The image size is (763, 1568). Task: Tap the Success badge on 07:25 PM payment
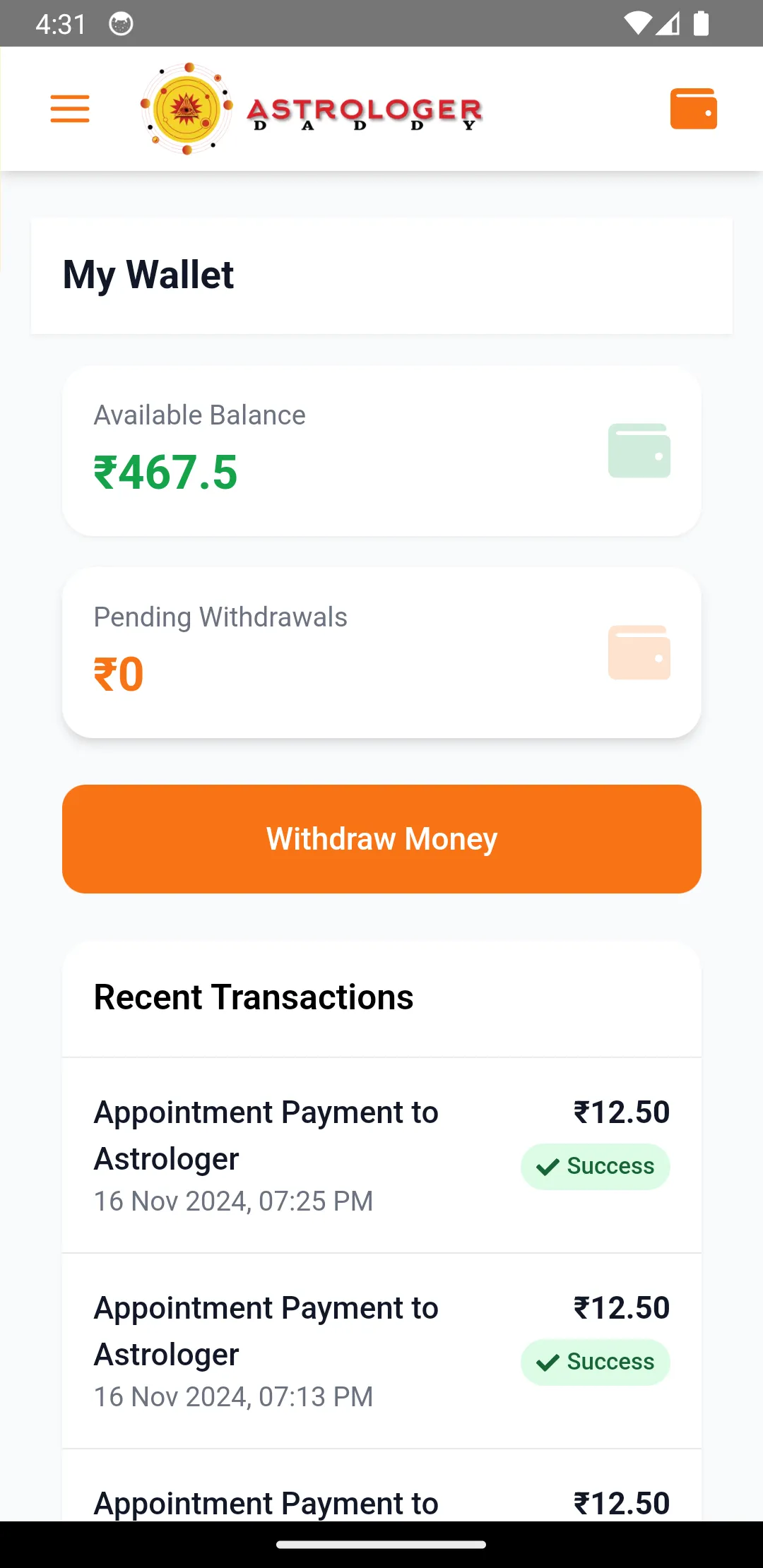click(596, 1166)
